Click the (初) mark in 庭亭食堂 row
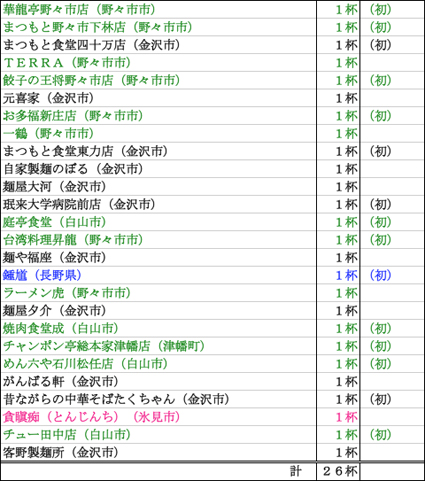This screenshot has width=425, height=481. [x=380, y=222]
